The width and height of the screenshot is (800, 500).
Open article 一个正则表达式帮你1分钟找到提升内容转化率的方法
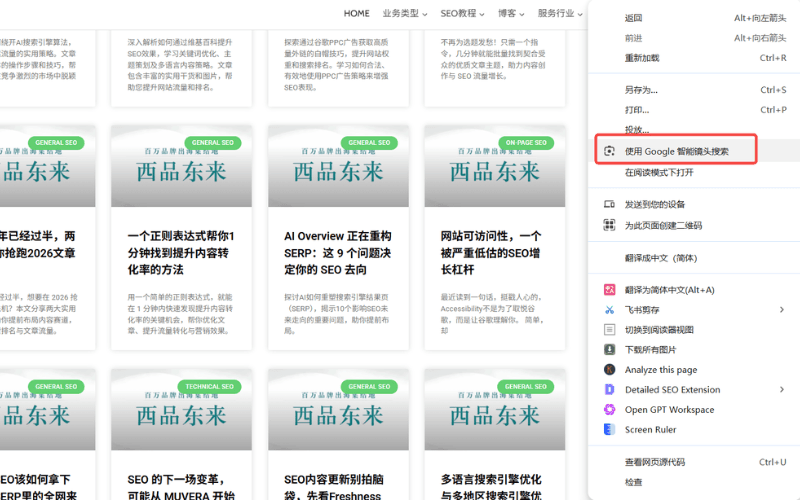(181, 253)
